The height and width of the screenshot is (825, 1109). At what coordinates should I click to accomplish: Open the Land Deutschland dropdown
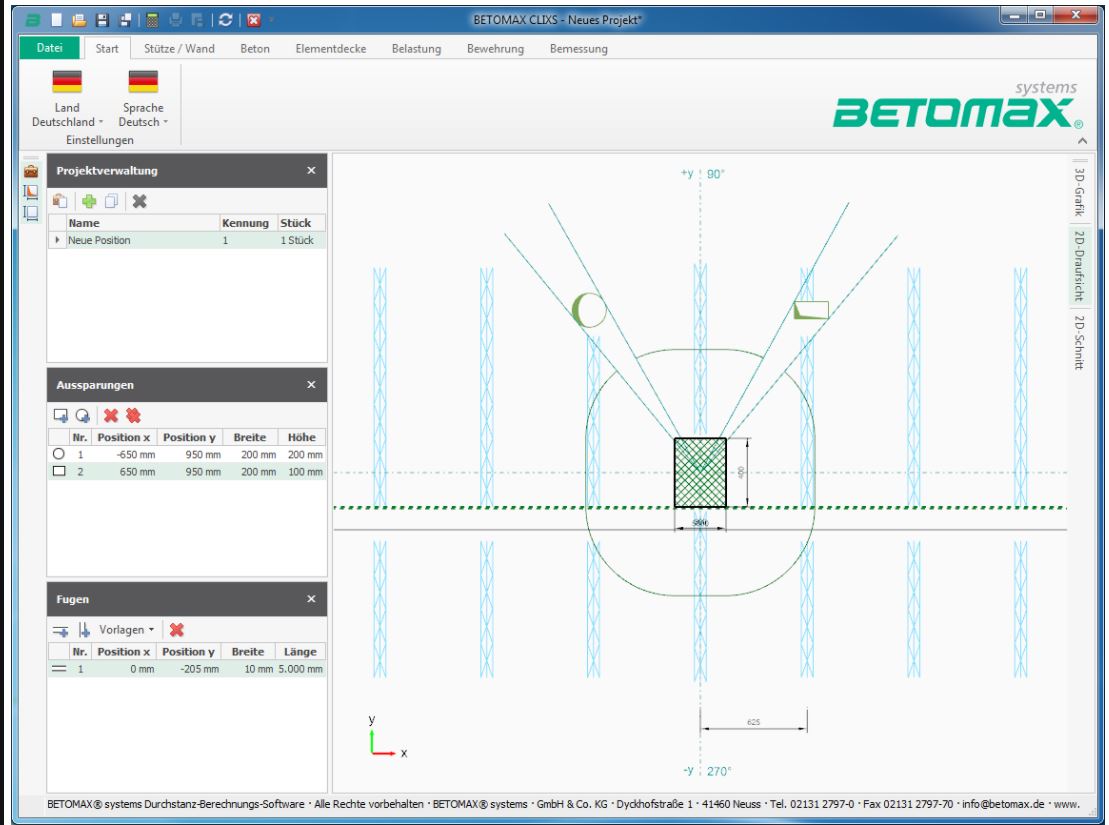(67, 99)
